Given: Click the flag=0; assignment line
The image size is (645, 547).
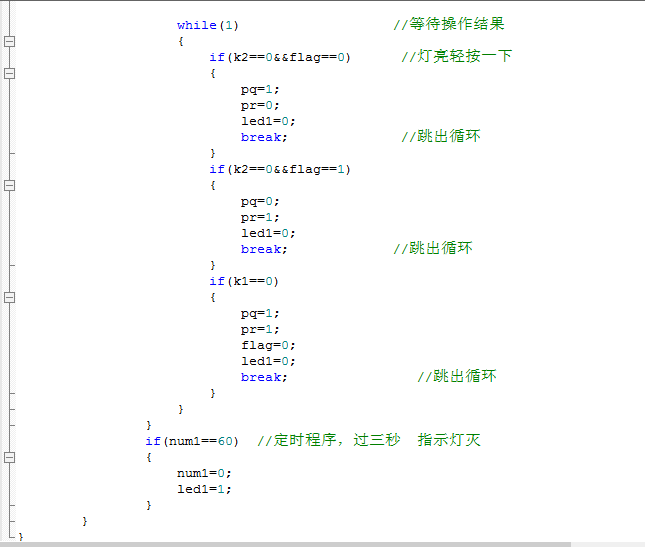Looking at the screenshot, I should click(x=268, y=345).
